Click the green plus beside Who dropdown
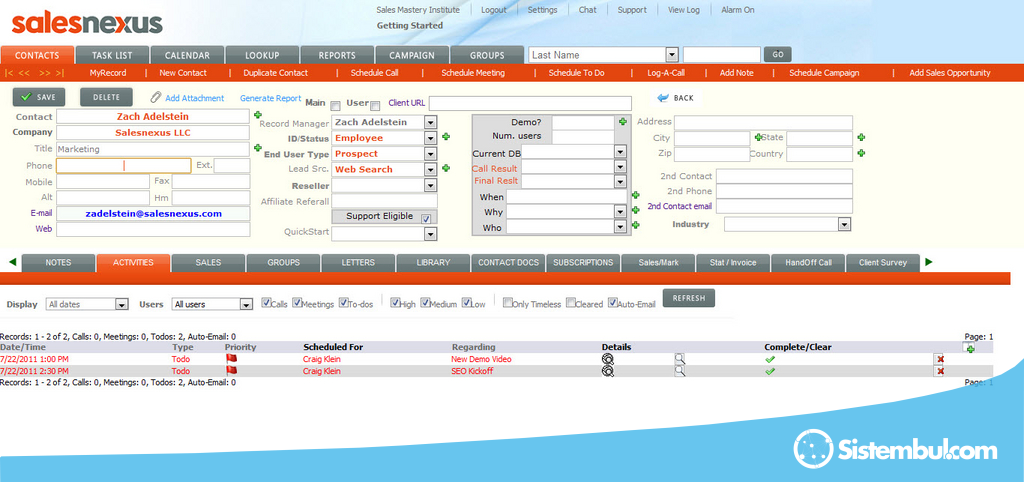Viewport: 1024px width, 482px height. [x=635, y=225]
